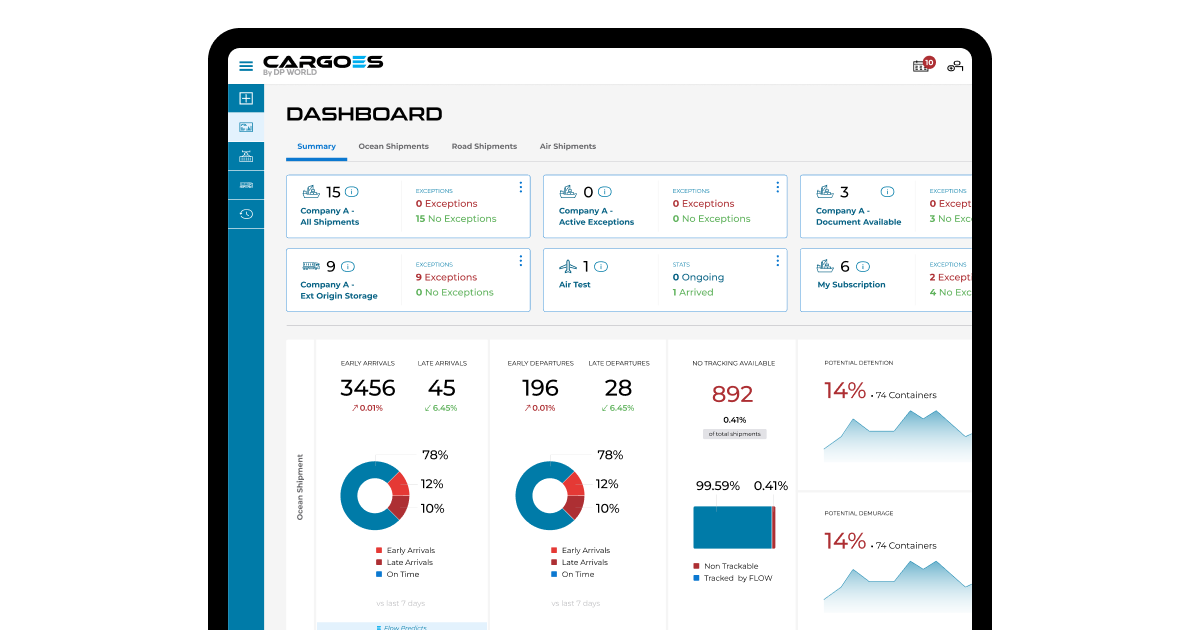
Task: Open options menu on Active Exceptions card
Action: point(777,187)
